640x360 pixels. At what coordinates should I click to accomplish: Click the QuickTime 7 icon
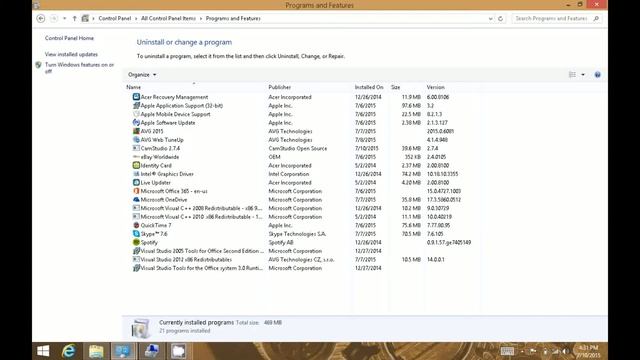[136, 225]
